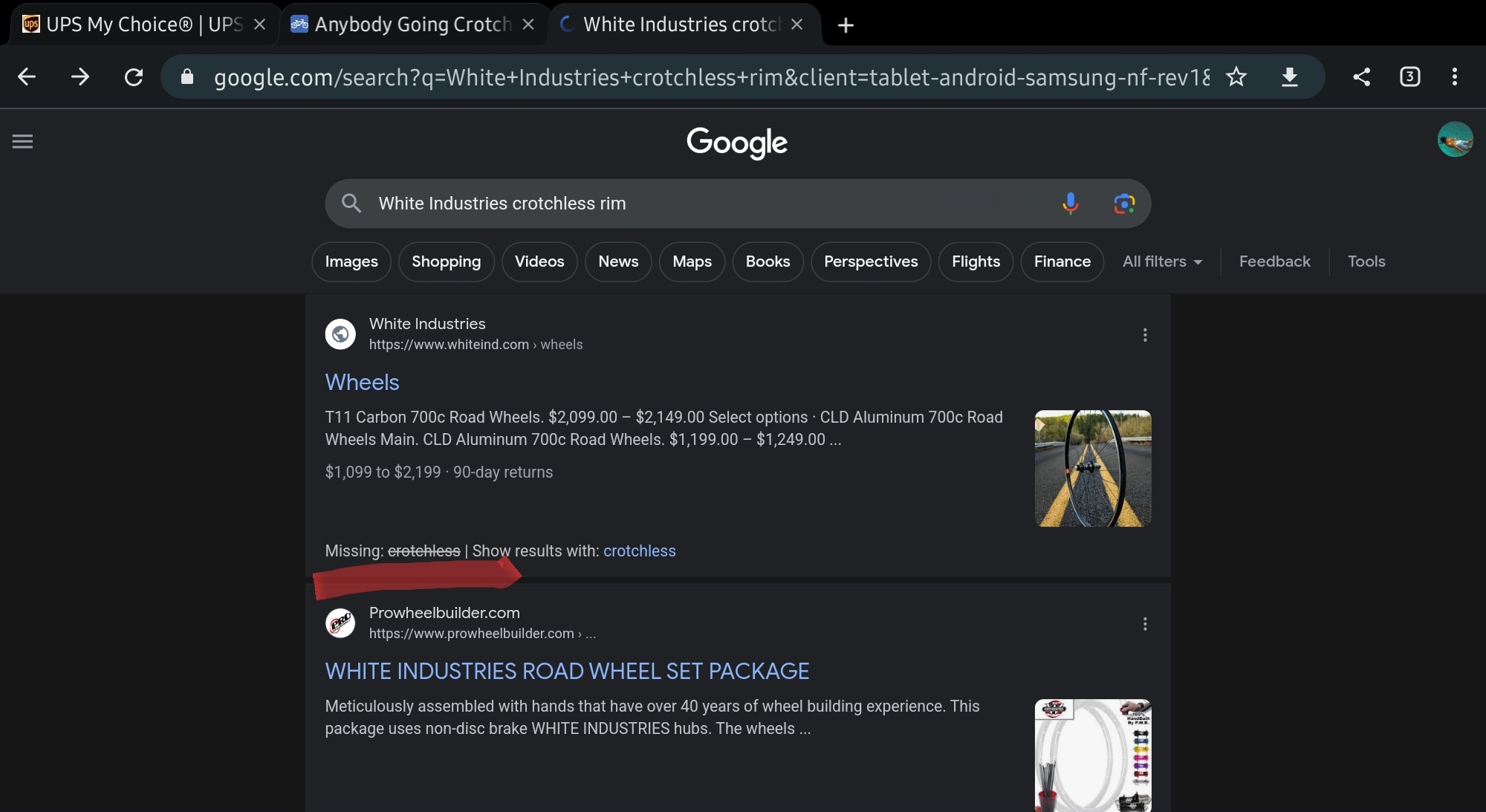
Task: Filter results by Finance
Action: tap(1062, 262)
